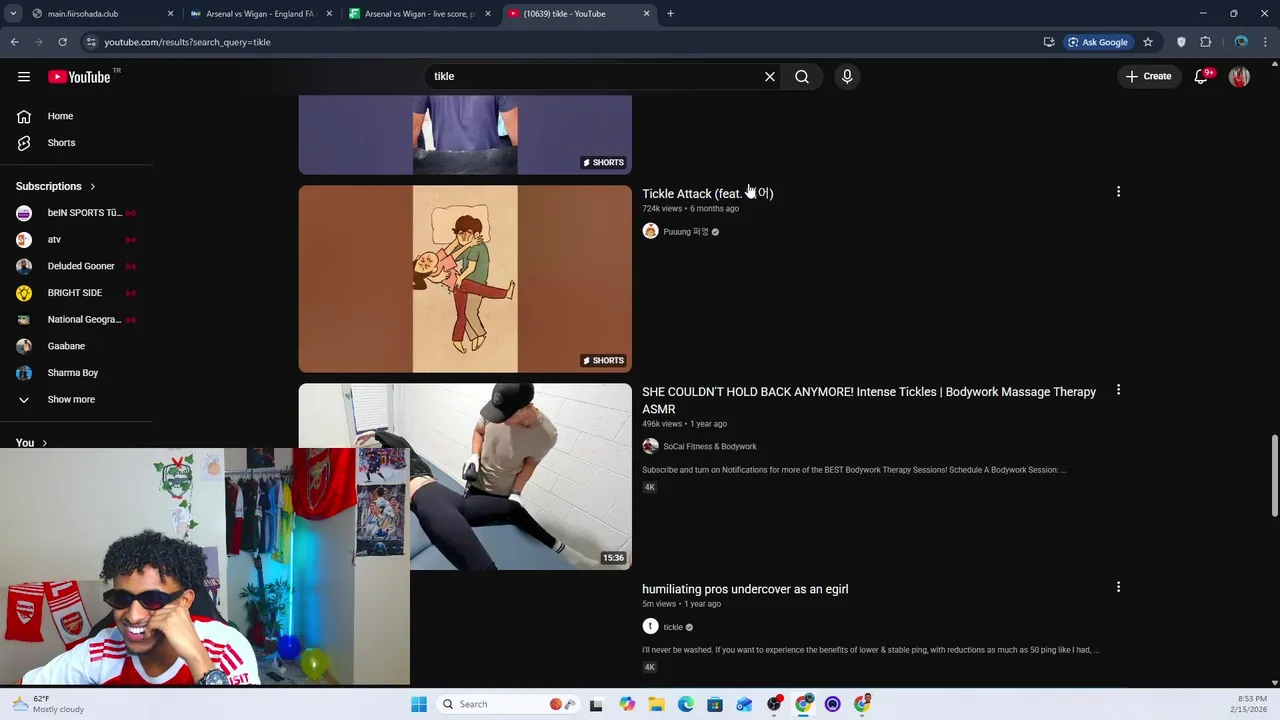Image resolution: width=1280 pixels, height=720 pixels.
Task: Open the tab search dropdown in Chrome
Action: point(13,14)
